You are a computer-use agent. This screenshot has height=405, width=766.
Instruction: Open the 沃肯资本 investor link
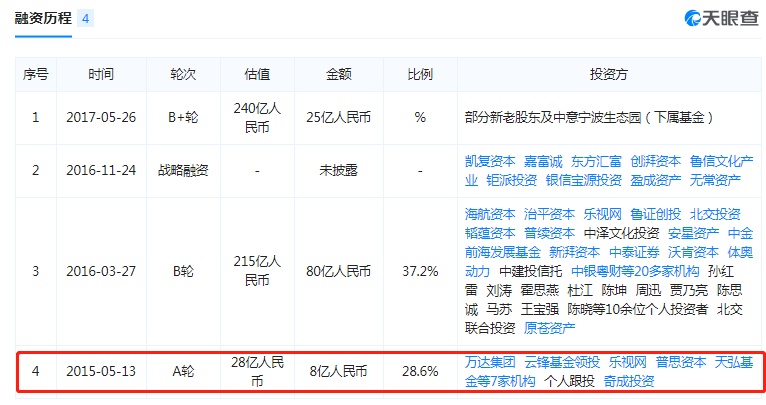point(693,252)
